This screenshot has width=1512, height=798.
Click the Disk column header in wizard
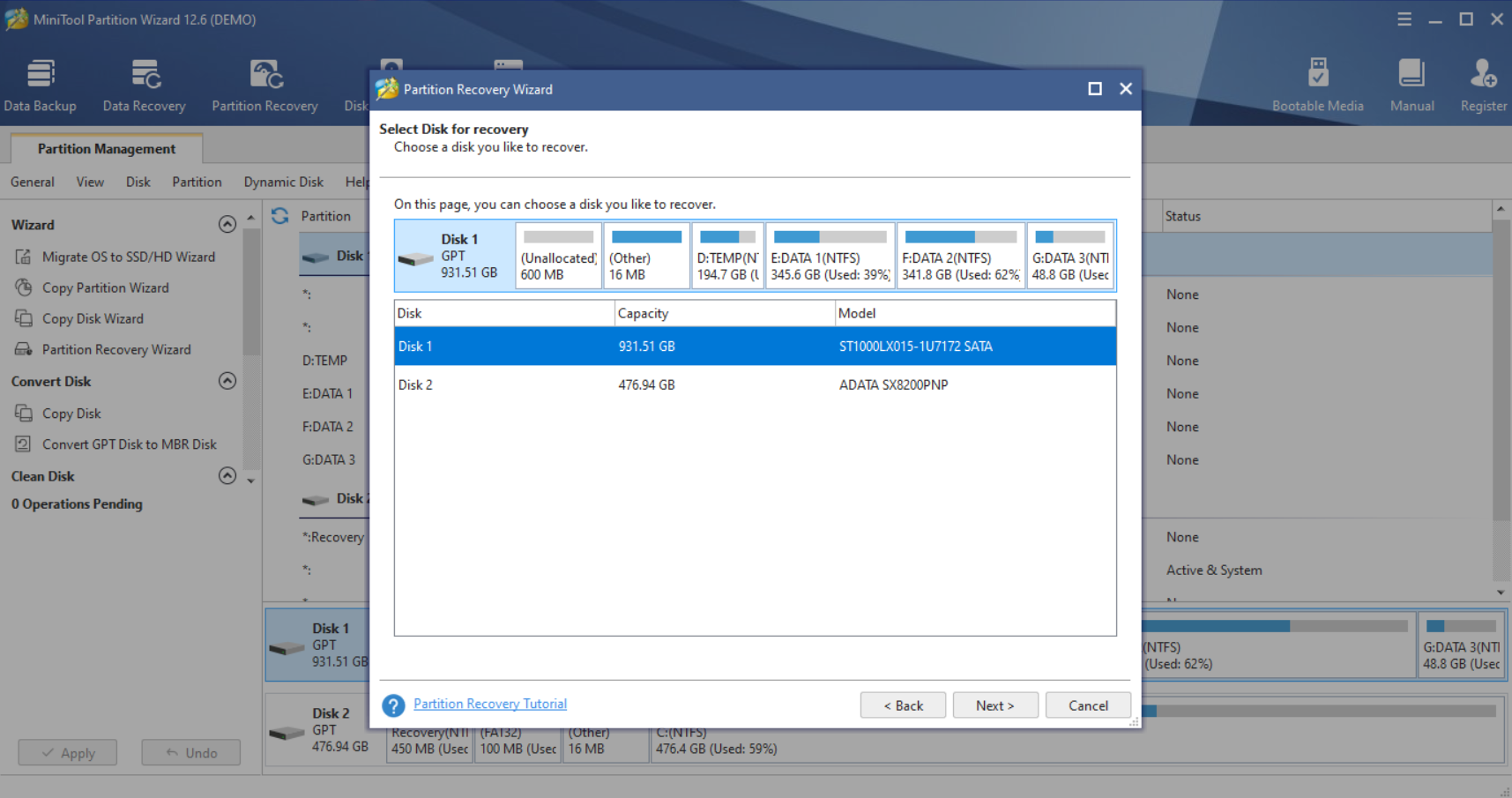point(504,313)
